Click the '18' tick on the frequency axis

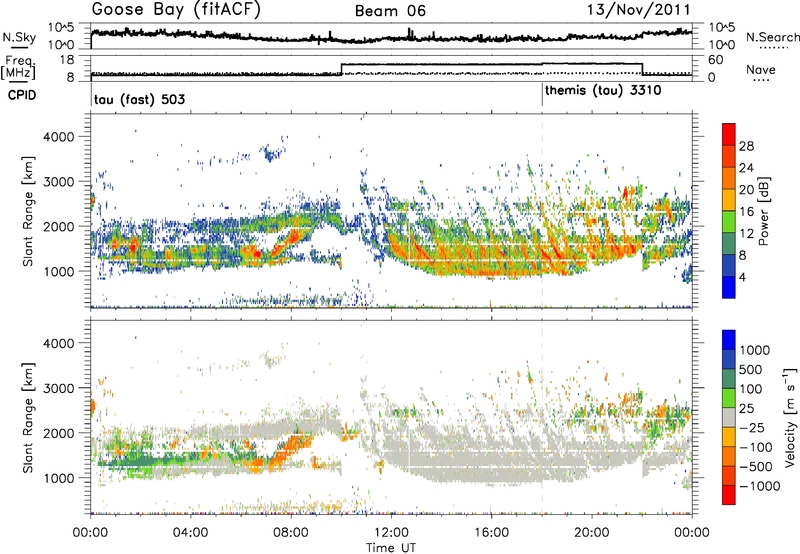pos(66,60)
